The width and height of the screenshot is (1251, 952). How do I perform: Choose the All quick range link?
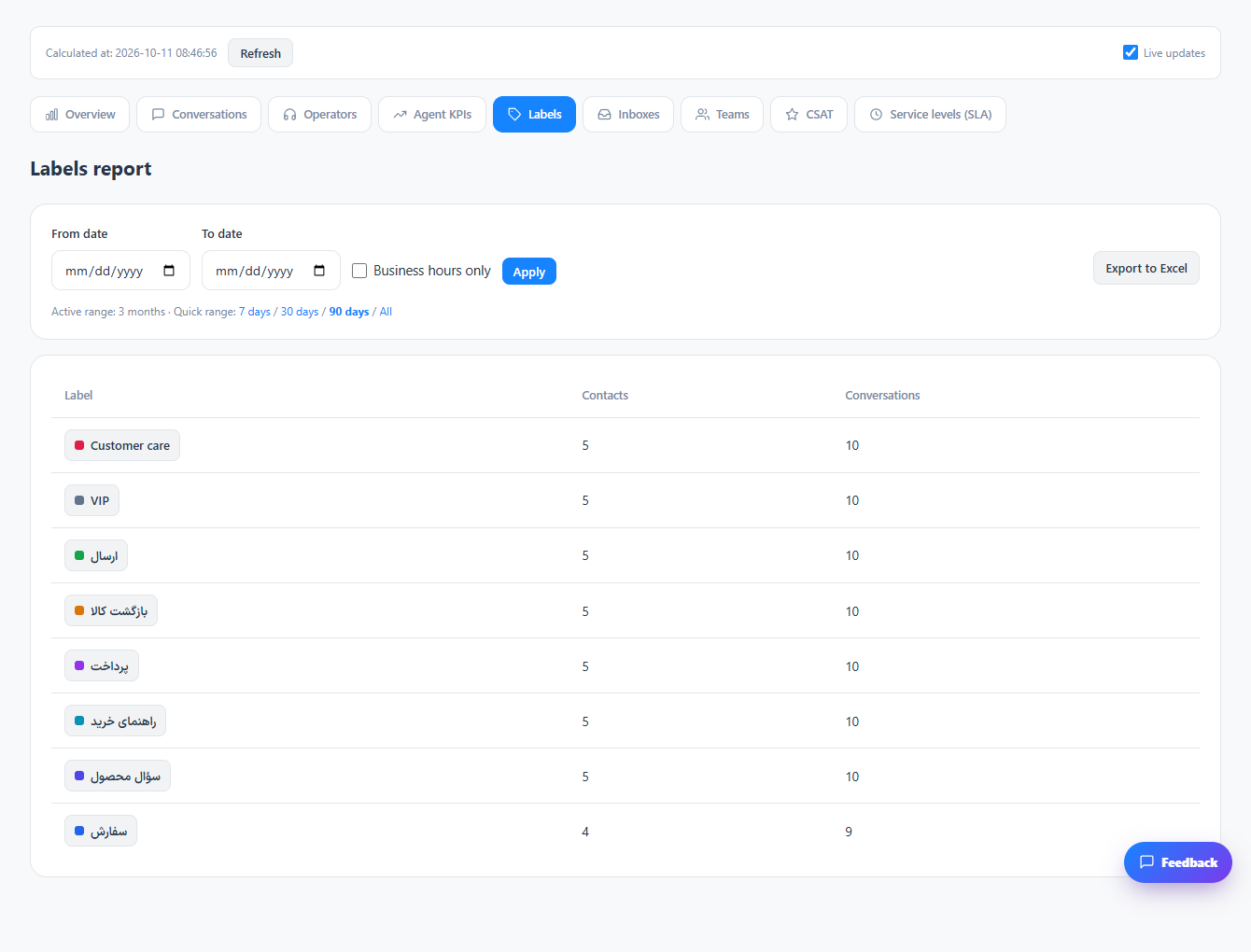[386, 312]
